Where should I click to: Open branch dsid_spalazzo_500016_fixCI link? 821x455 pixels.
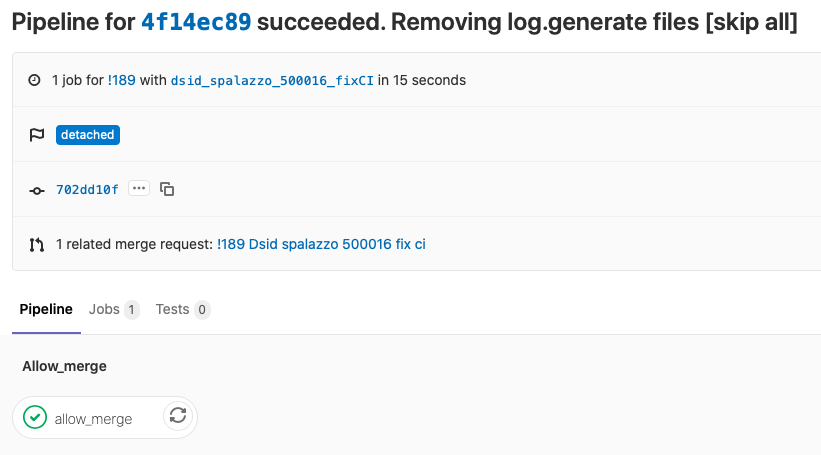[x=272, y=81]
